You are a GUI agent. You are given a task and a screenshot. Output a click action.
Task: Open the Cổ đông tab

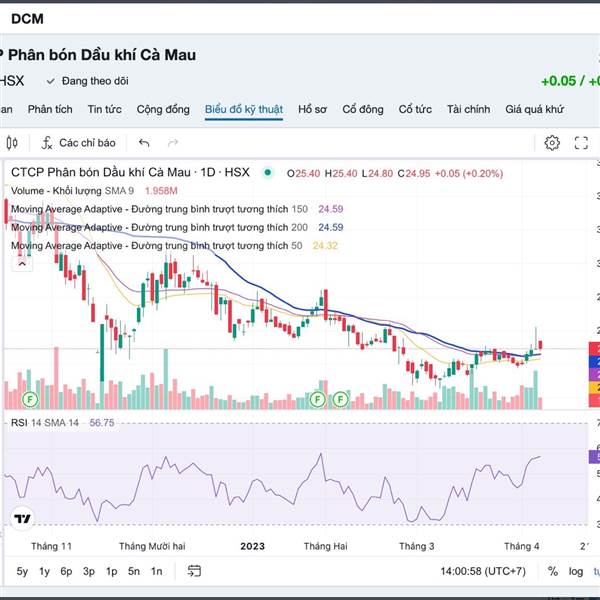363,109
